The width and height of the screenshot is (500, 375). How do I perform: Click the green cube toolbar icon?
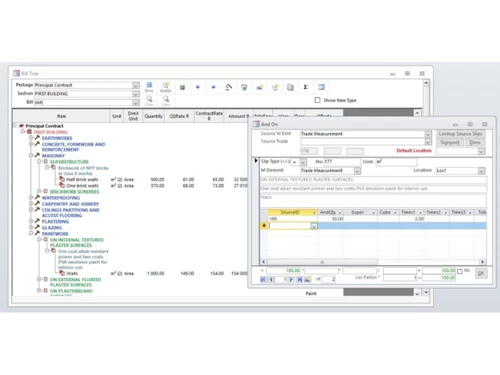[182, 87]
